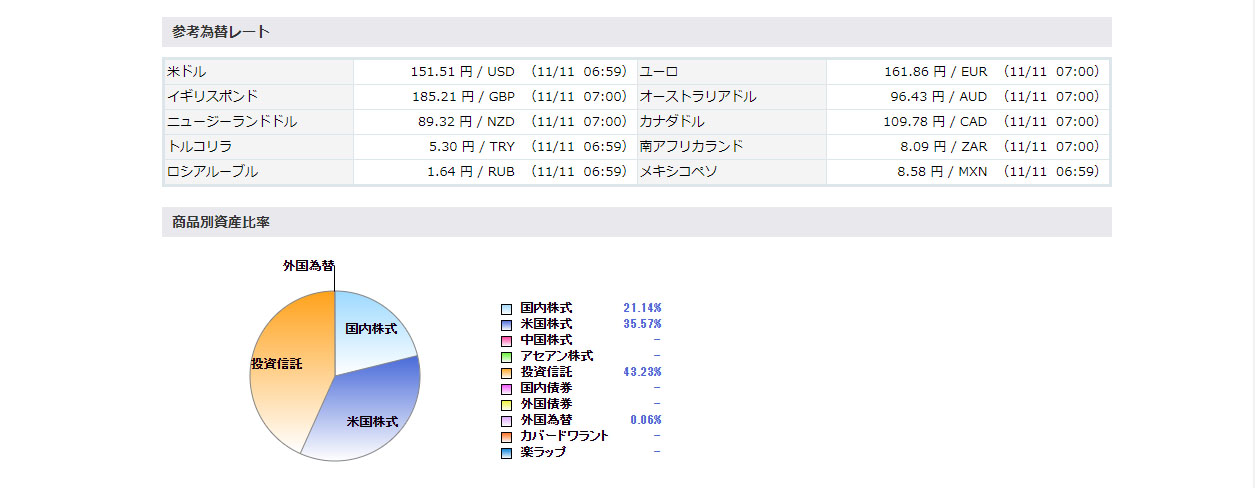Click the 投資信託 legend color swatch
The width and height of the screenshot is (1255, 488).
pyautogui.click(x=507, y=372)
